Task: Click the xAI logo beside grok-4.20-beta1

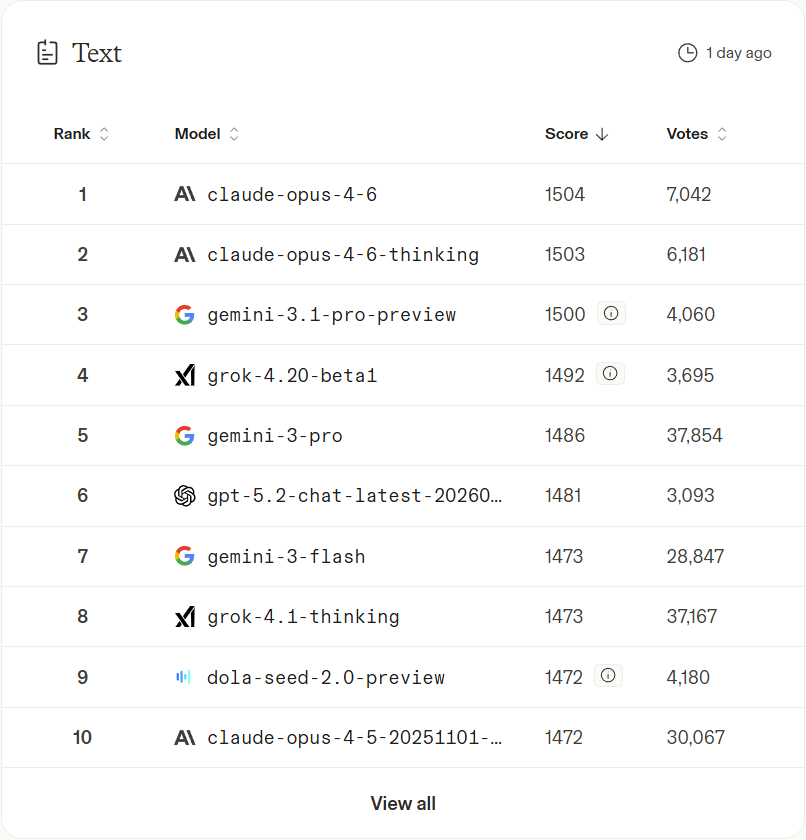Action: (184, 376)
